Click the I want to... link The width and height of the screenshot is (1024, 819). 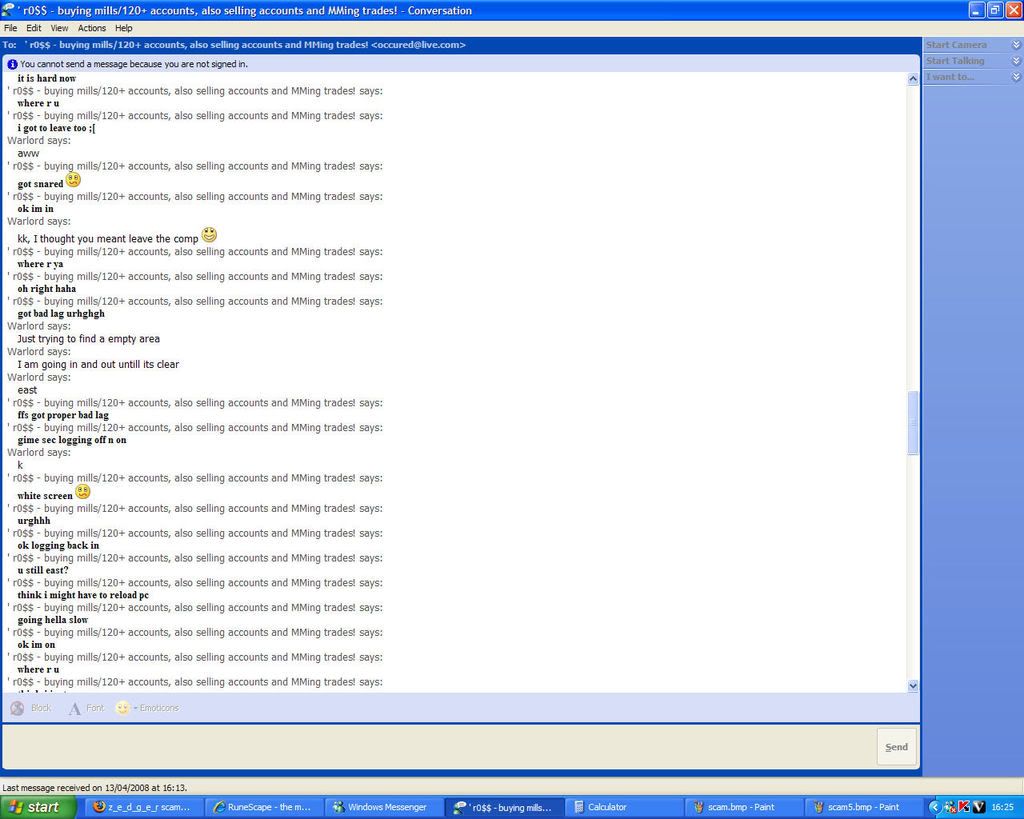[950, 76]
